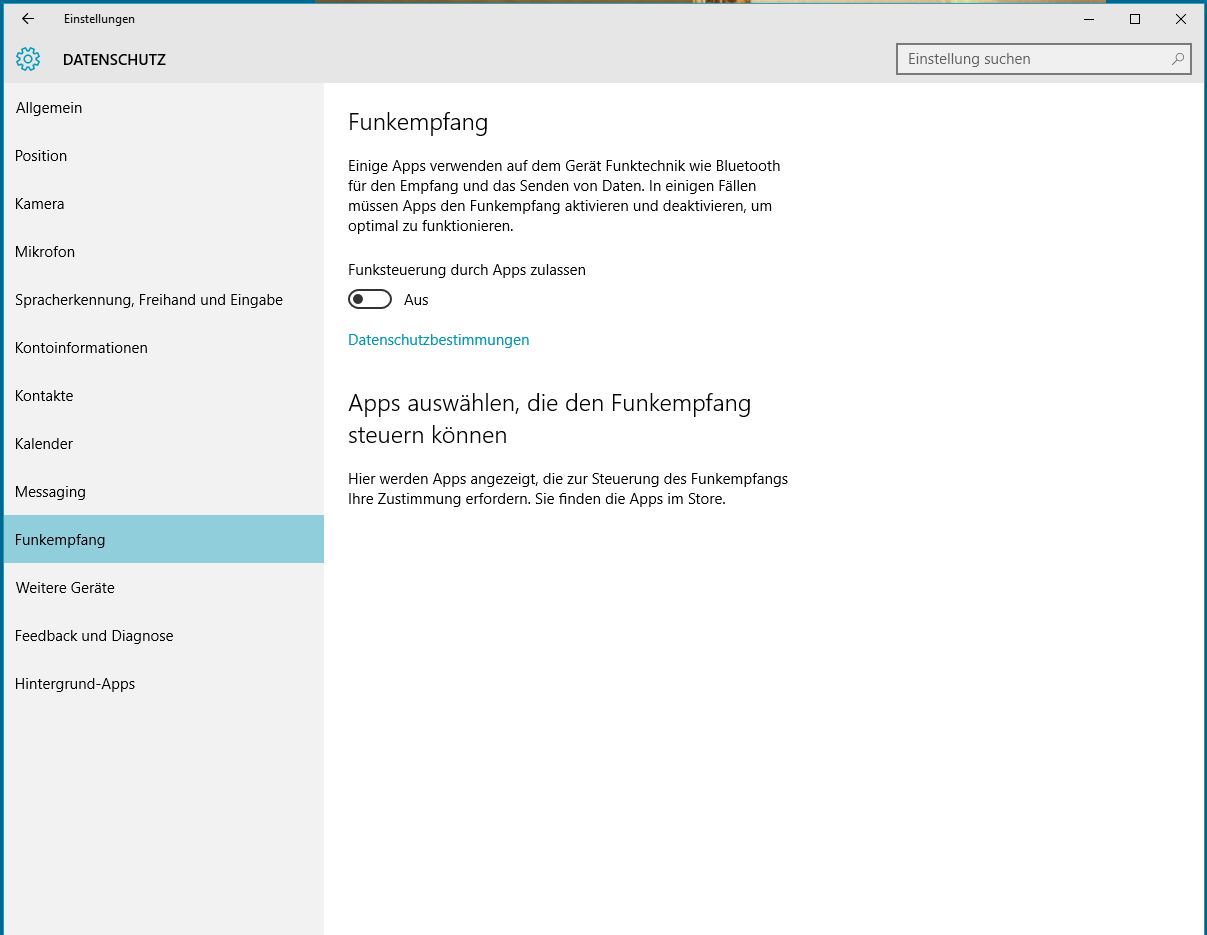Open Spracherkennung, Freihand und Eingabe
Viewport: 1207px width, 935px height.
click(164, 300)
